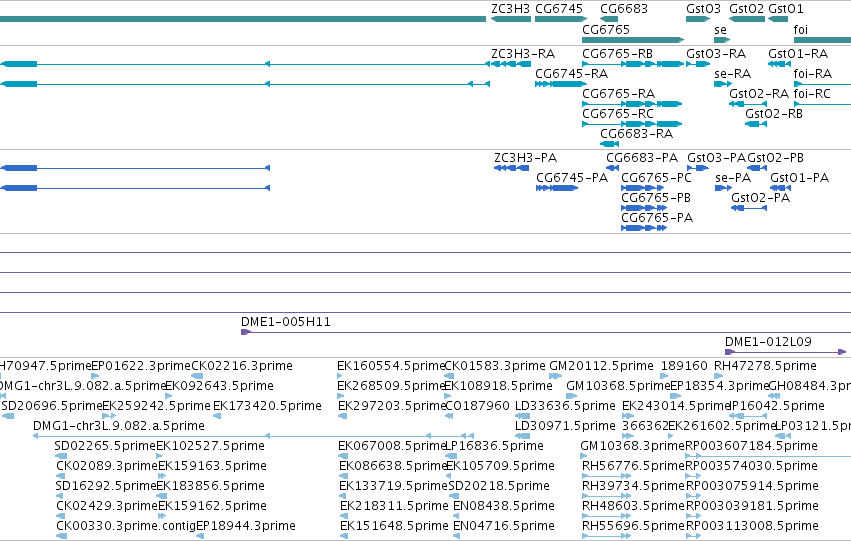Open the GM20112.5prime EST label
The image size is (851, 541).
click(x=601, y=366)
